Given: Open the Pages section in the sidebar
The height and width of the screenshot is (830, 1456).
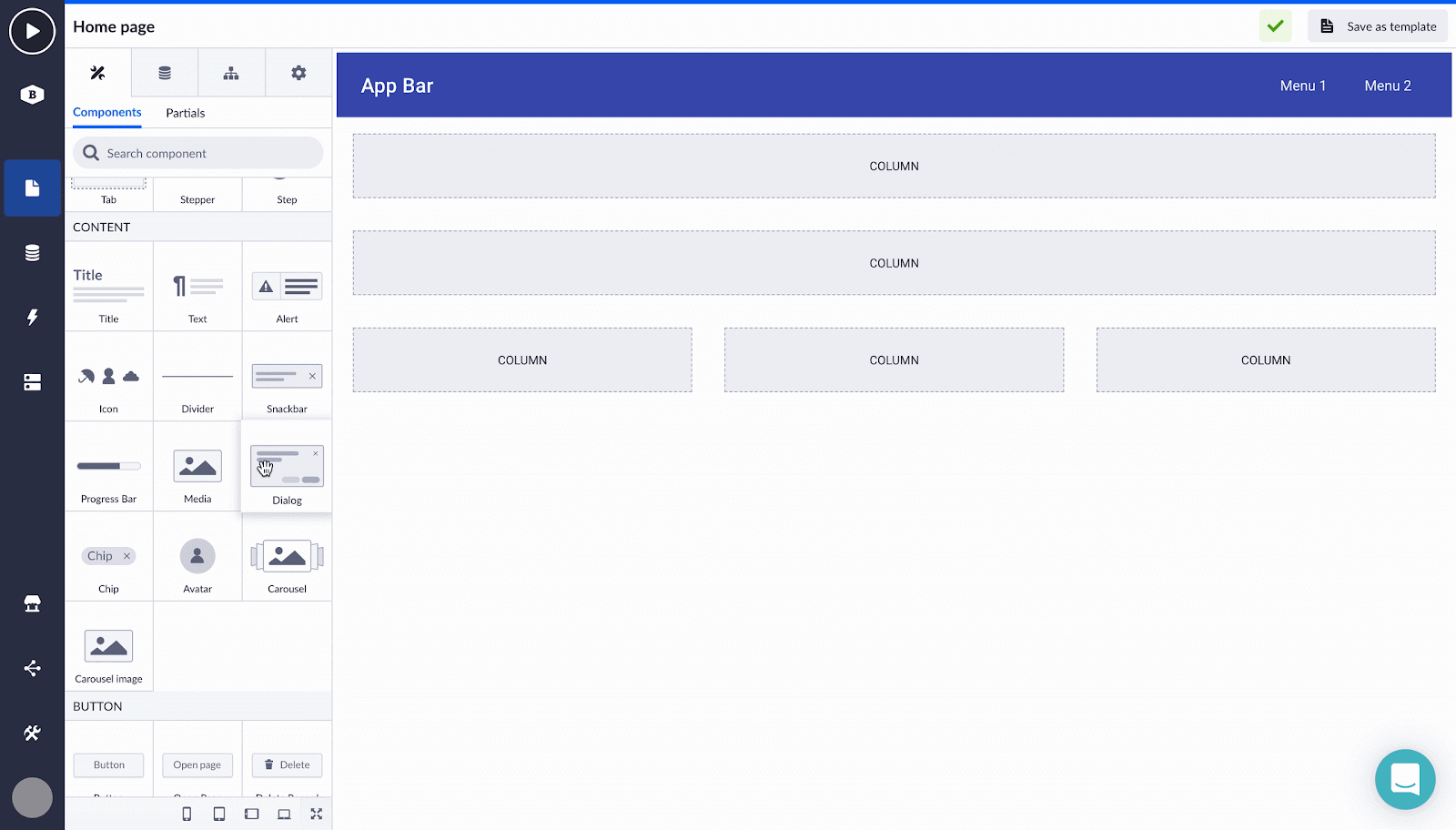Looking at the screenshot, I should pyautogui.click(x=32, y=187).
